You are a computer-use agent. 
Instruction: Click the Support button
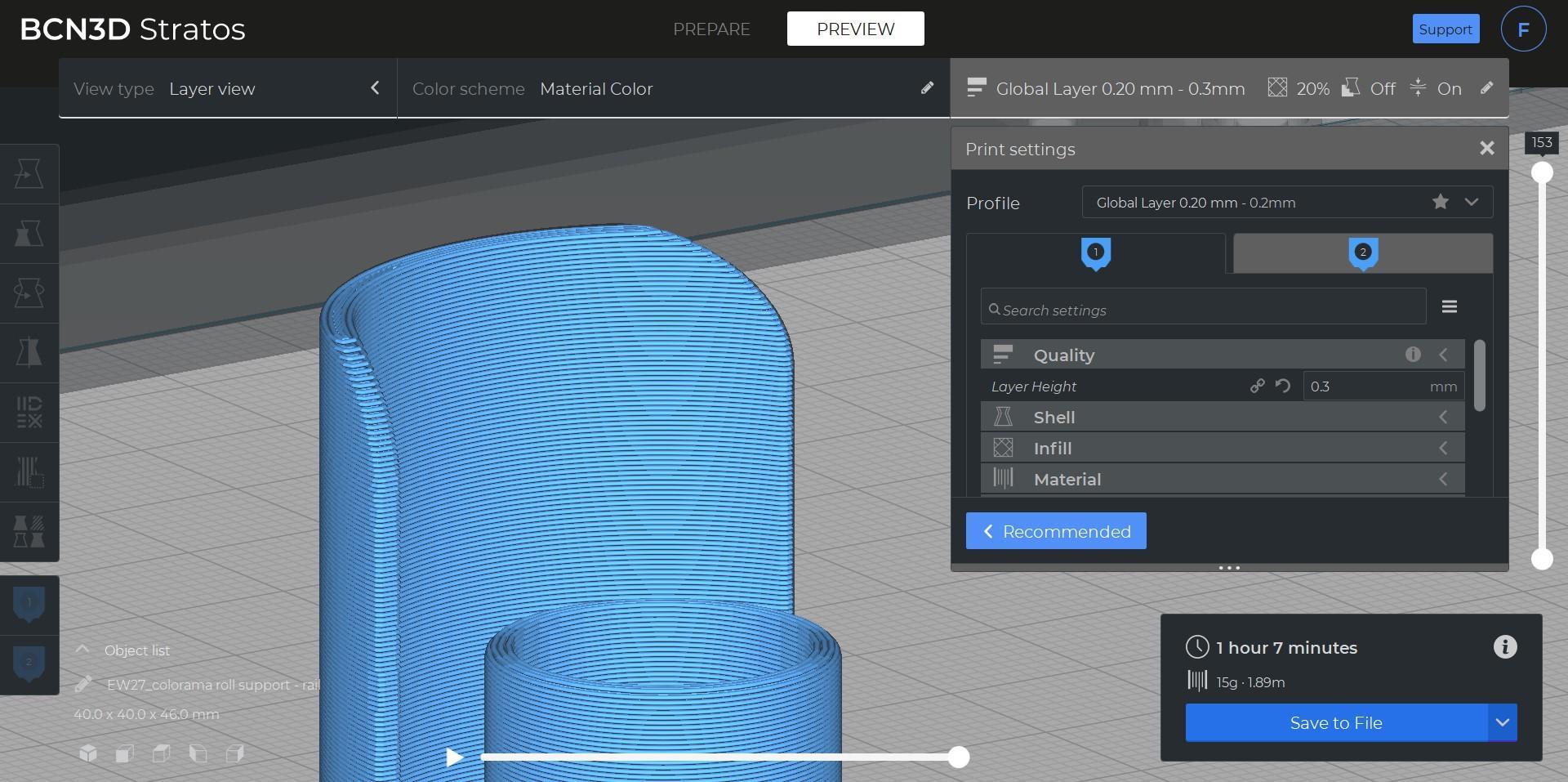[x=1445, y=29]
